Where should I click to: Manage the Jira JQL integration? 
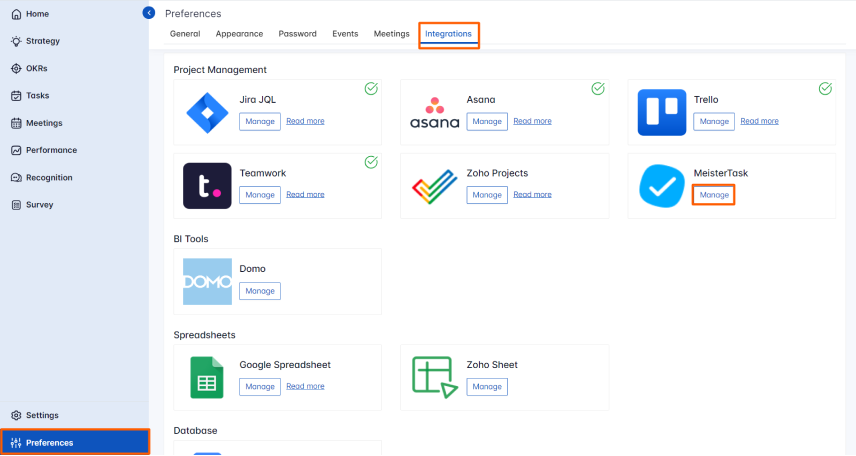260,122
